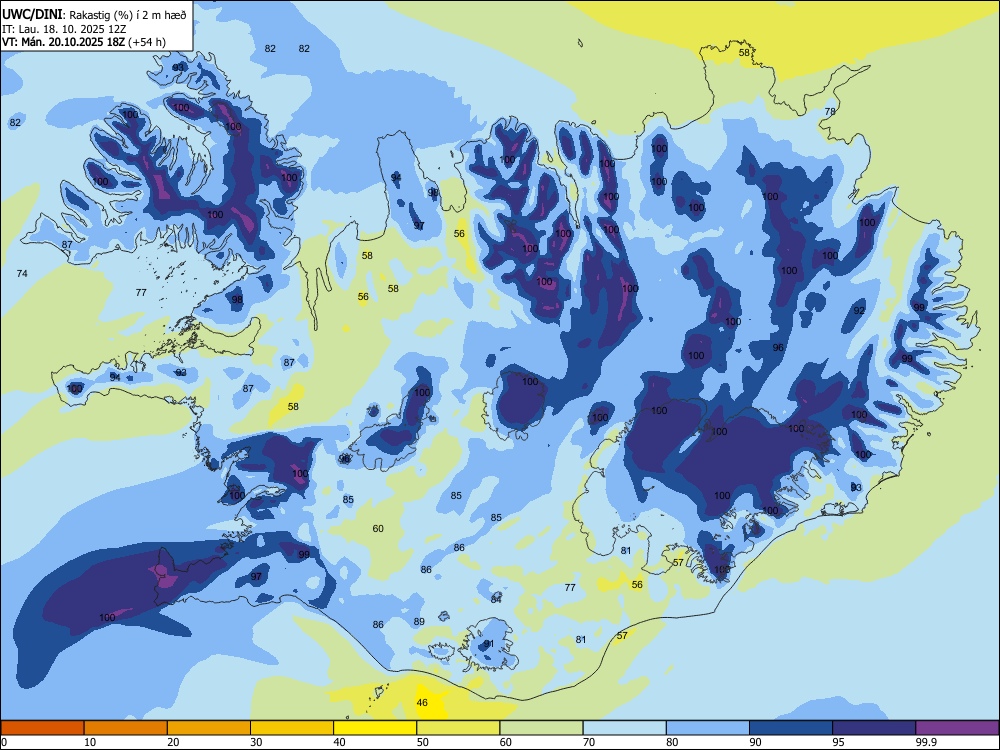
Task: Click the 50–60% pale yellow legend swatch
Action: click(x=458, y=728)
